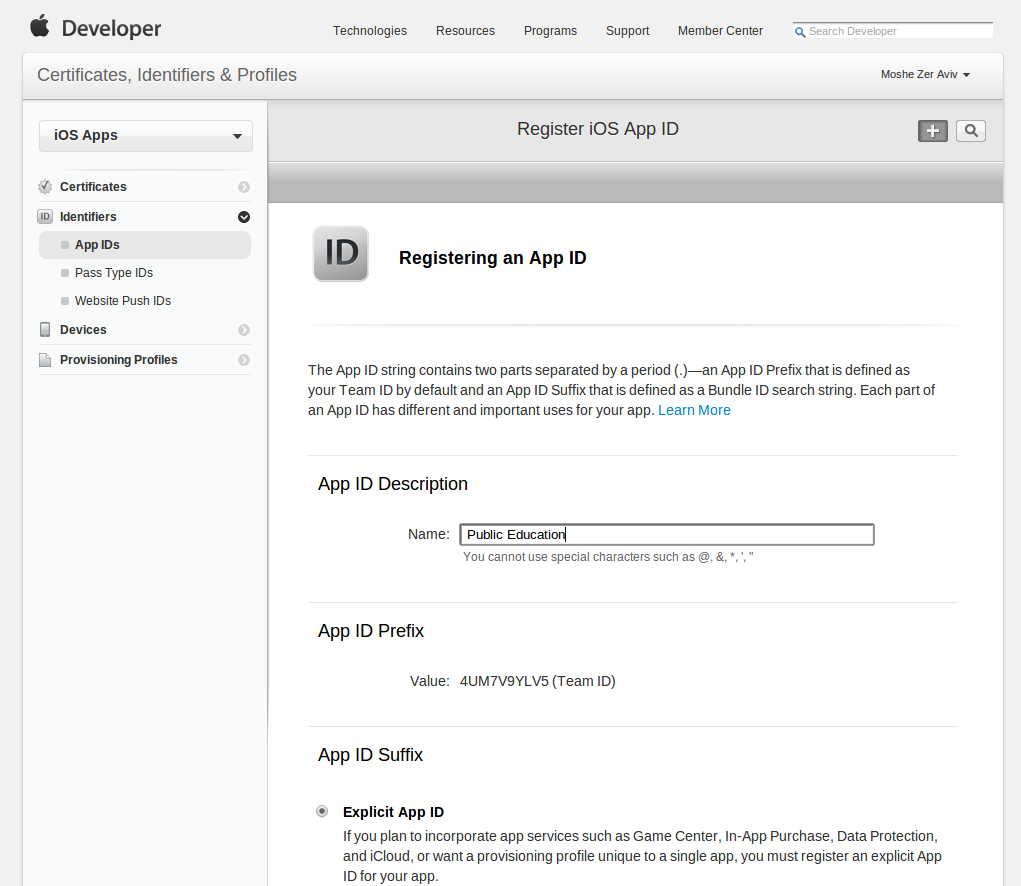The image size is (1021, 886).
Task: Open the Programs menu
Action: tap(550, 31)
